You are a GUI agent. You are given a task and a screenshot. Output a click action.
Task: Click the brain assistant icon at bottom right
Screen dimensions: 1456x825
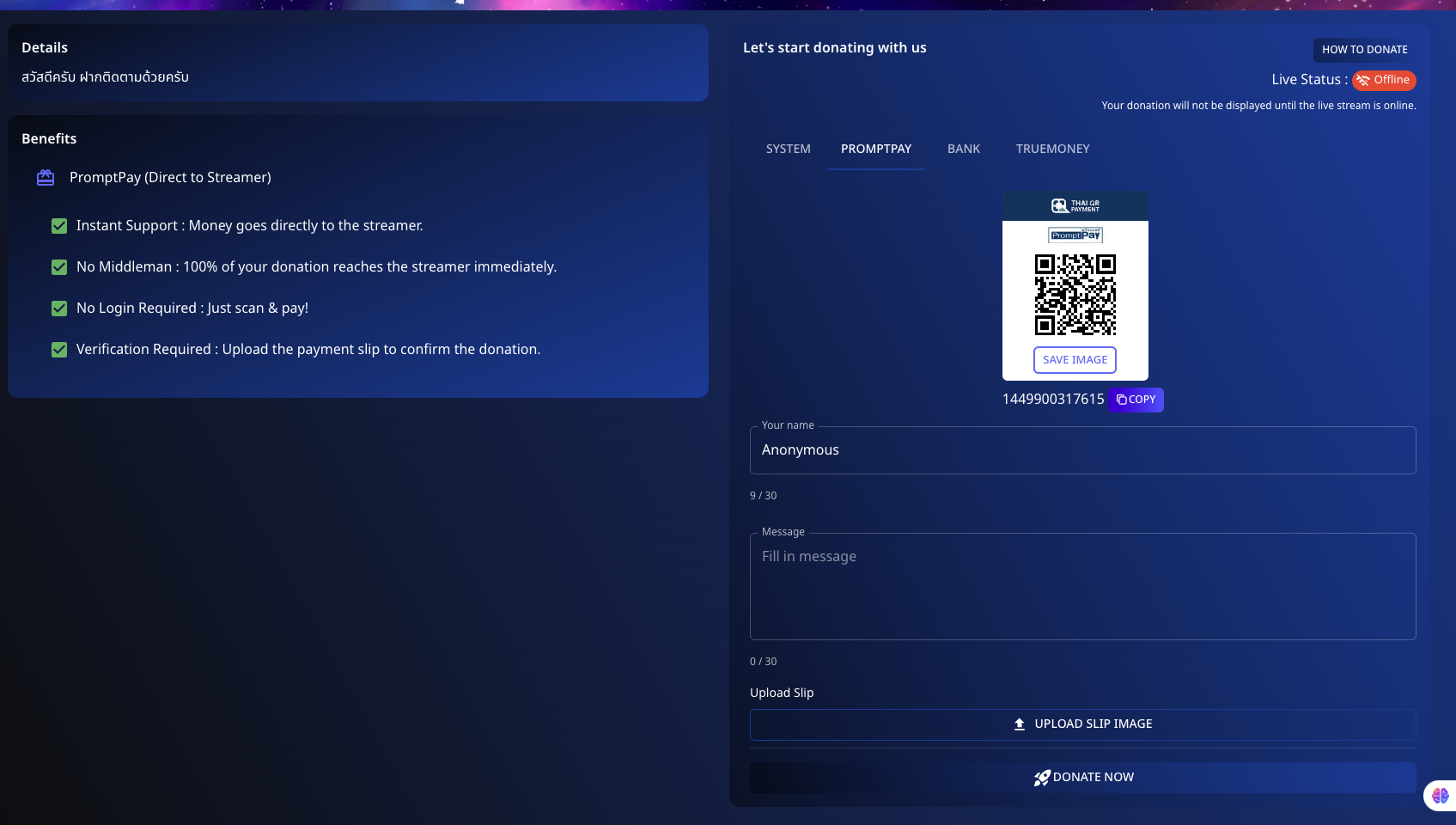(1441, 796)
